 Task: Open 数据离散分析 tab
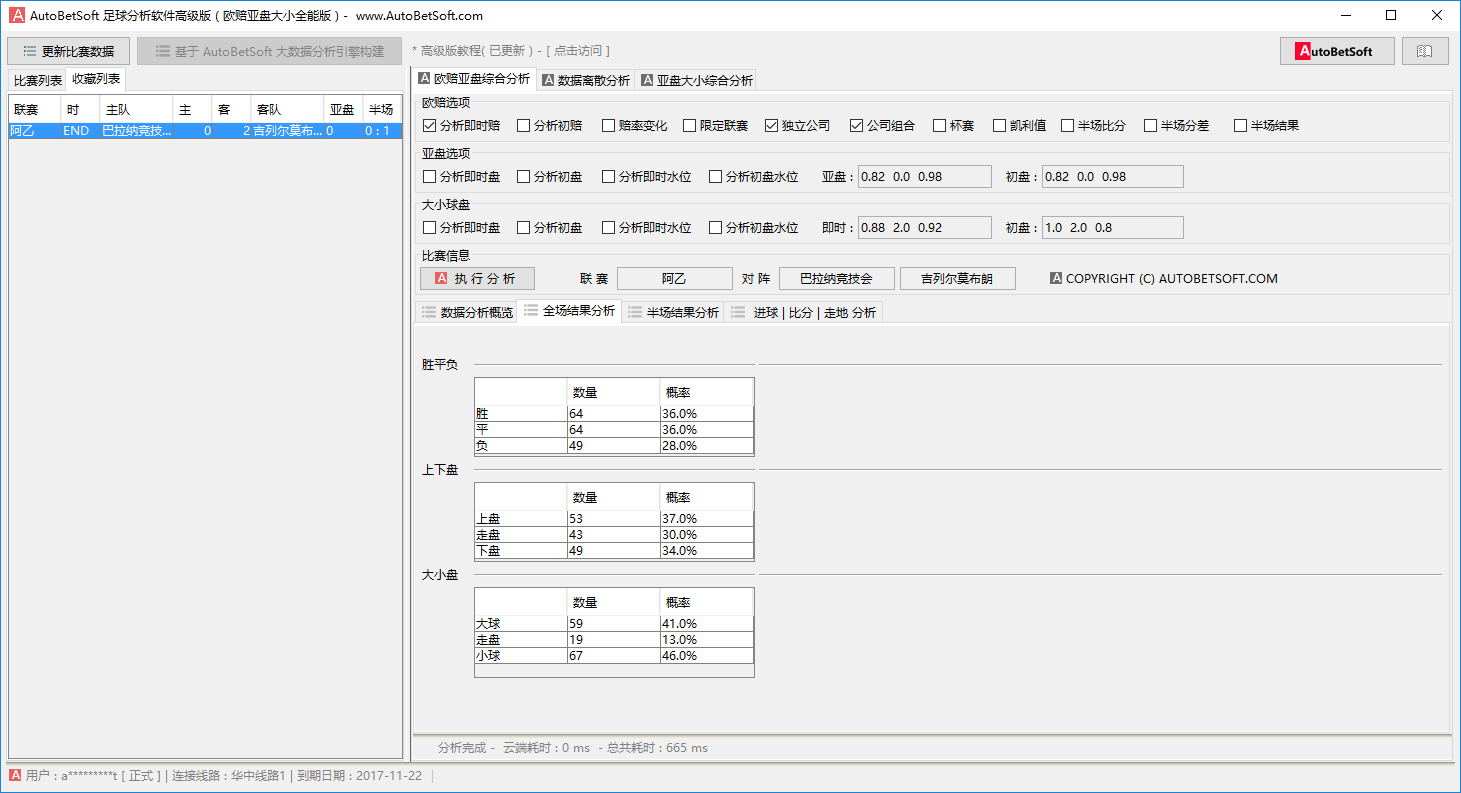(586, 80)
